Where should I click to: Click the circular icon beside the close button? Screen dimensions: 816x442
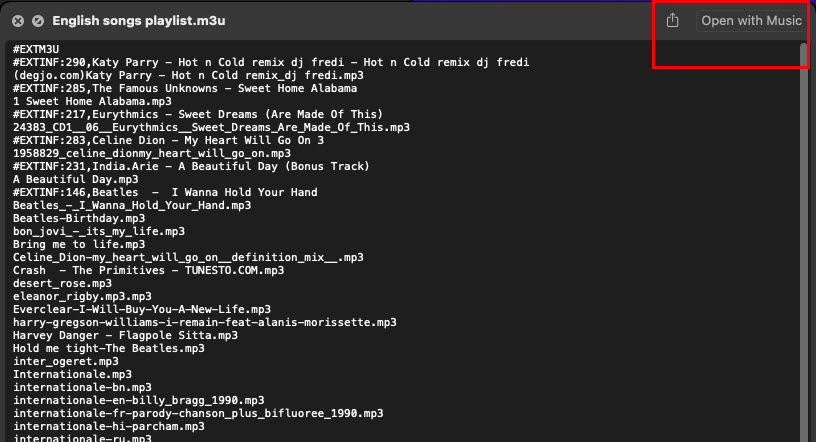point(38,21)
